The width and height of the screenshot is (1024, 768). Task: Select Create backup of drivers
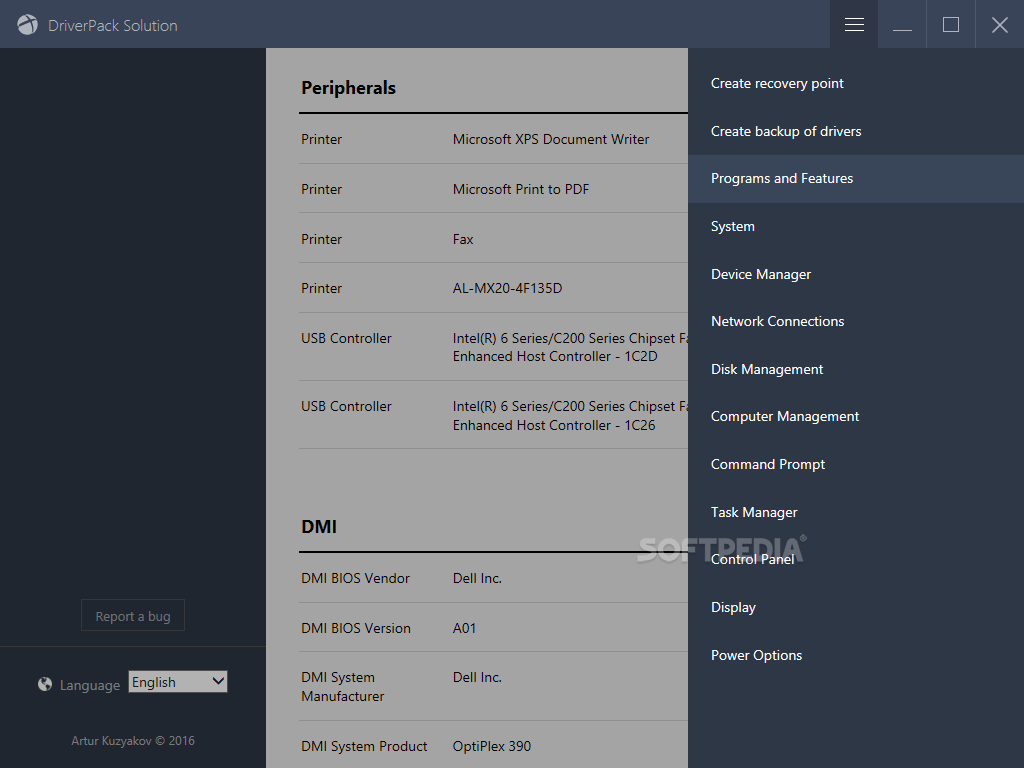click(856, 131)
